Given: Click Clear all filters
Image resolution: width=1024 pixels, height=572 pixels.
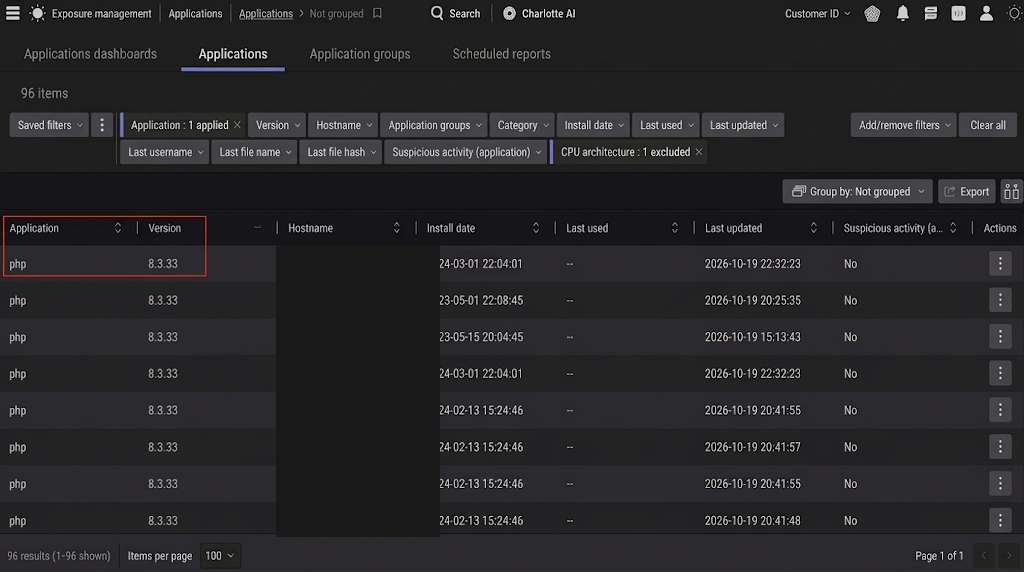Looking at the screenshot, I should point(987,125).
